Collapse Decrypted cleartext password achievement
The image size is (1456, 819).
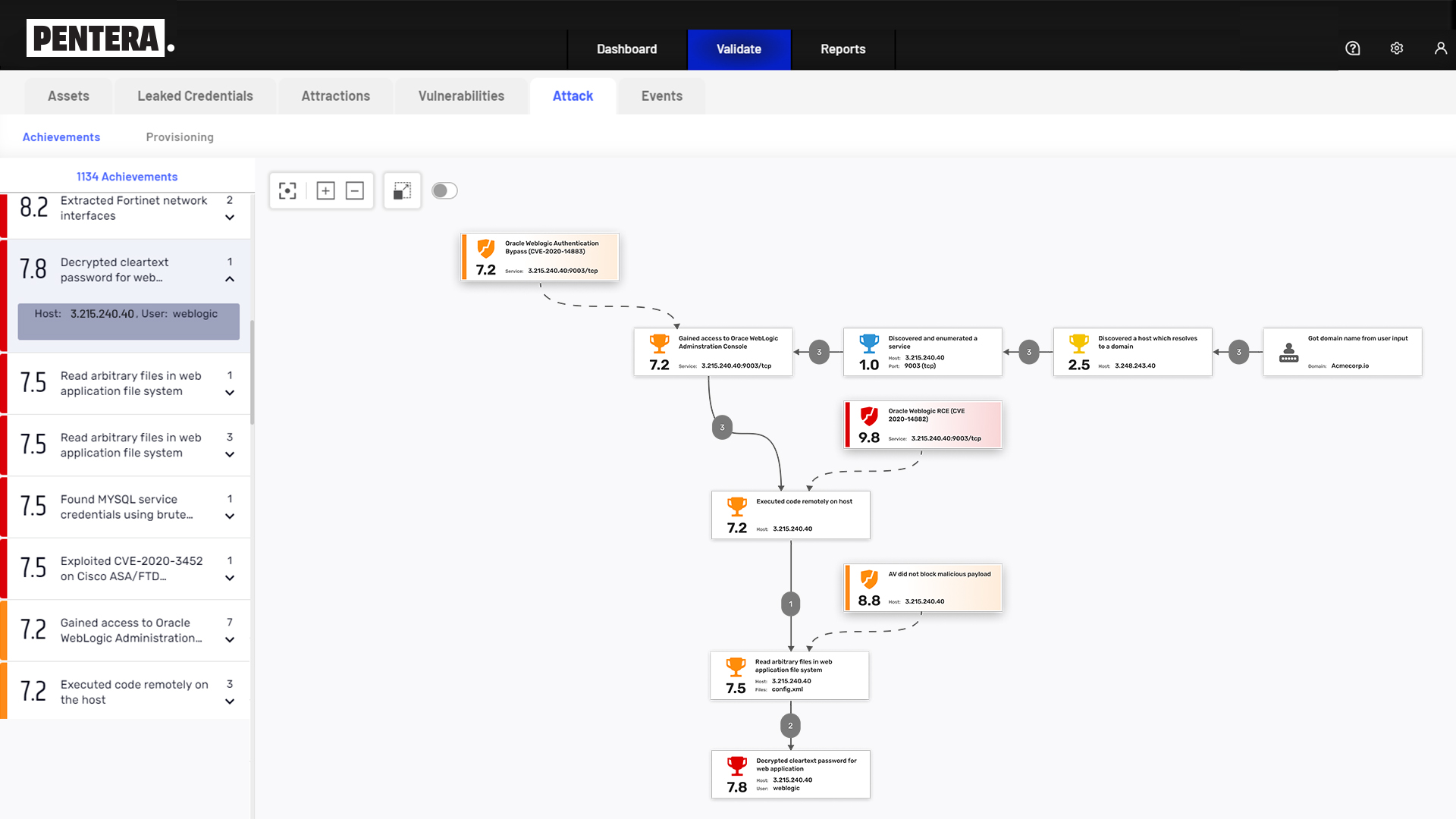230,279
